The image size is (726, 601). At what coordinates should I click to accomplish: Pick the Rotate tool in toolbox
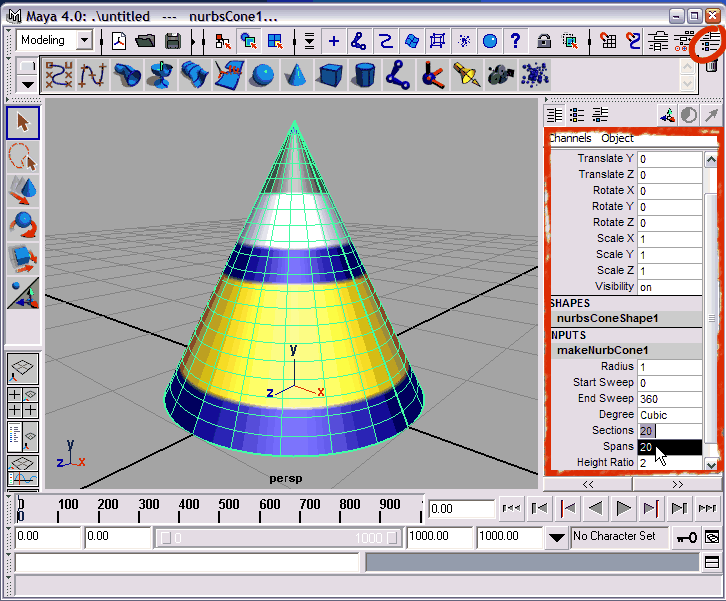point(23,224)
